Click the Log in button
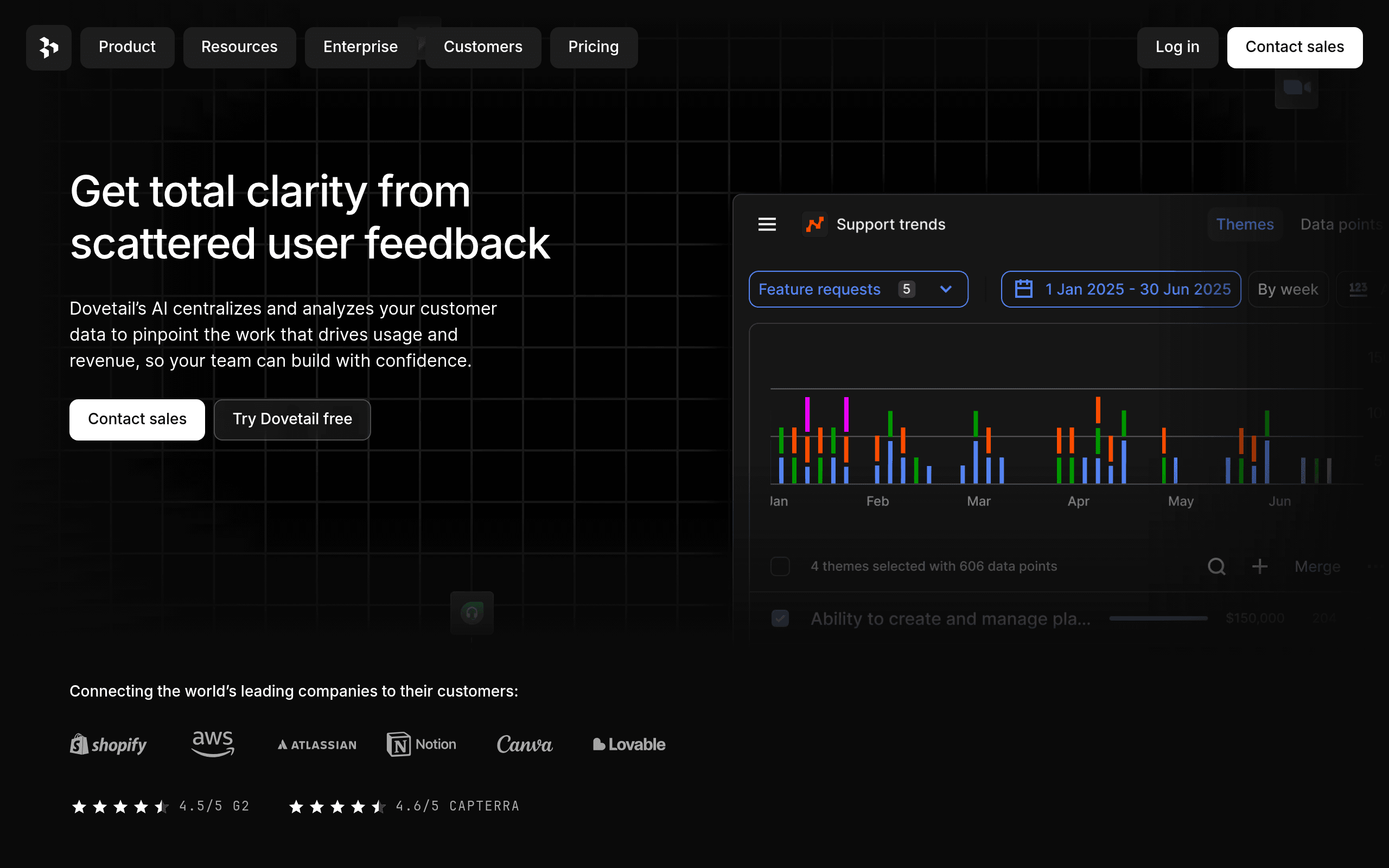This screenshot has height=868, width=1389. tap(1177, 47)
